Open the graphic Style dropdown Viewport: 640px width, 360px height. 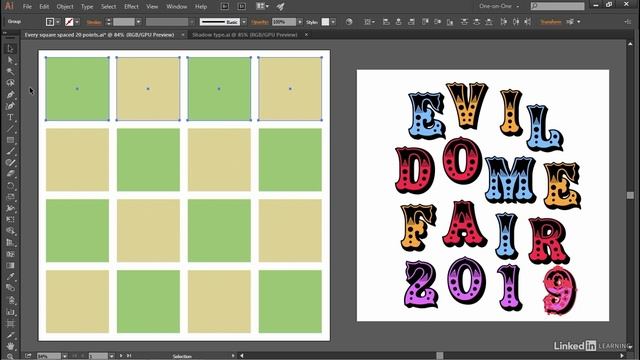click(333, 22)
